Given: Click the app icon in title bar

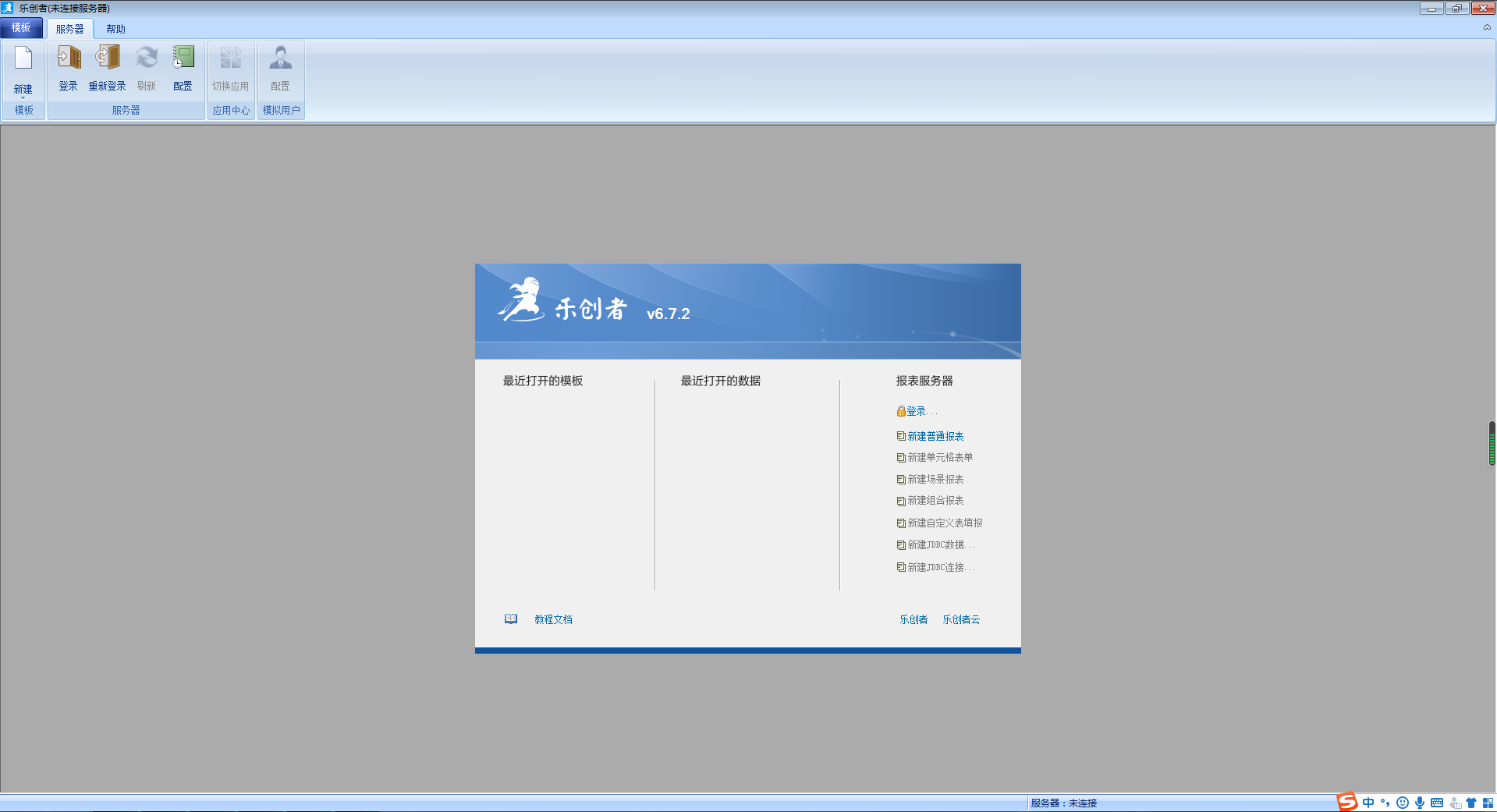Looking at the screenshot, I should [x=8, y=8].
